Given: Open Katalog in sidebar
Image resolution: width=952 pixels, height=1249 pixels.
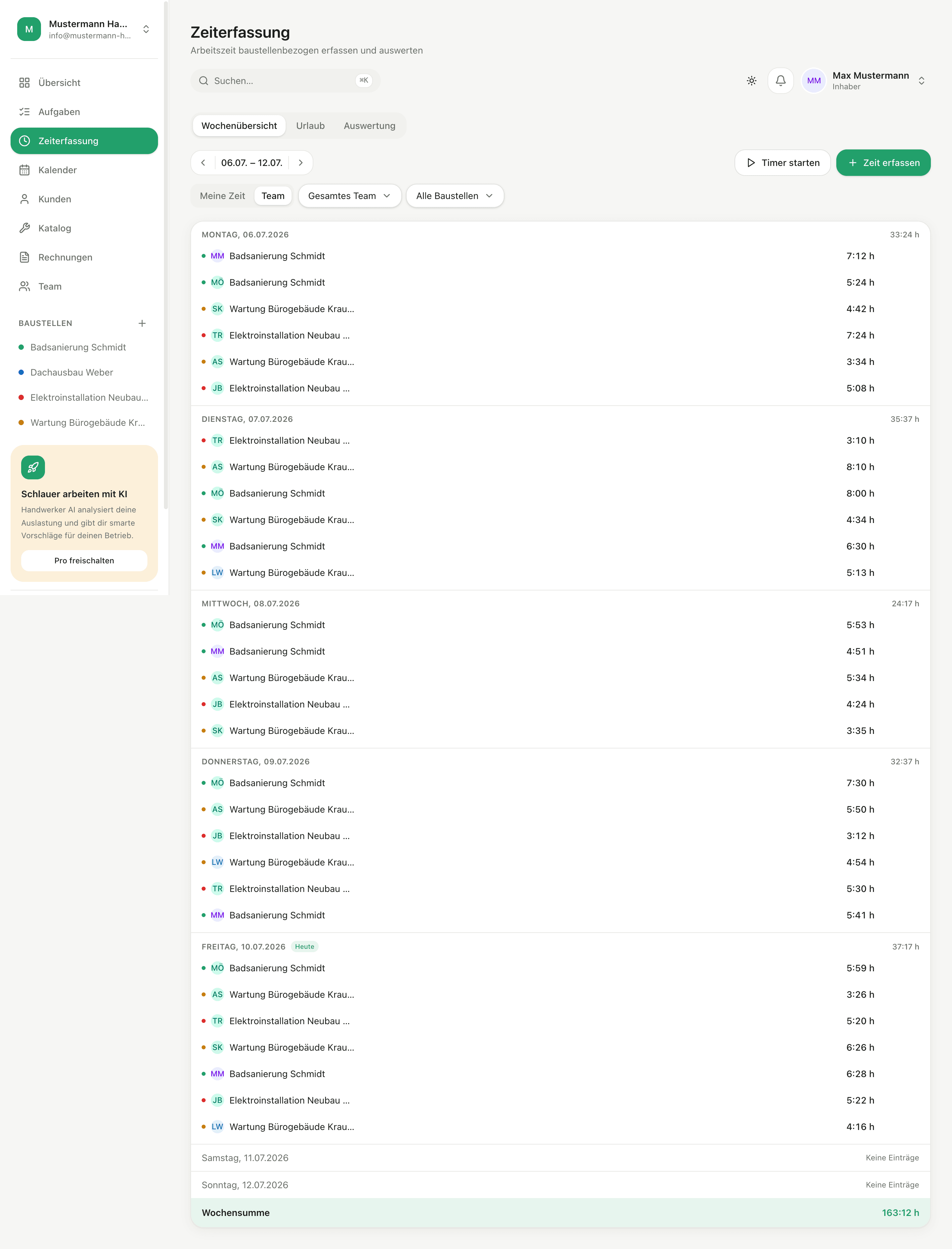Looking at the screenshot, I should [x=84, y=228].
